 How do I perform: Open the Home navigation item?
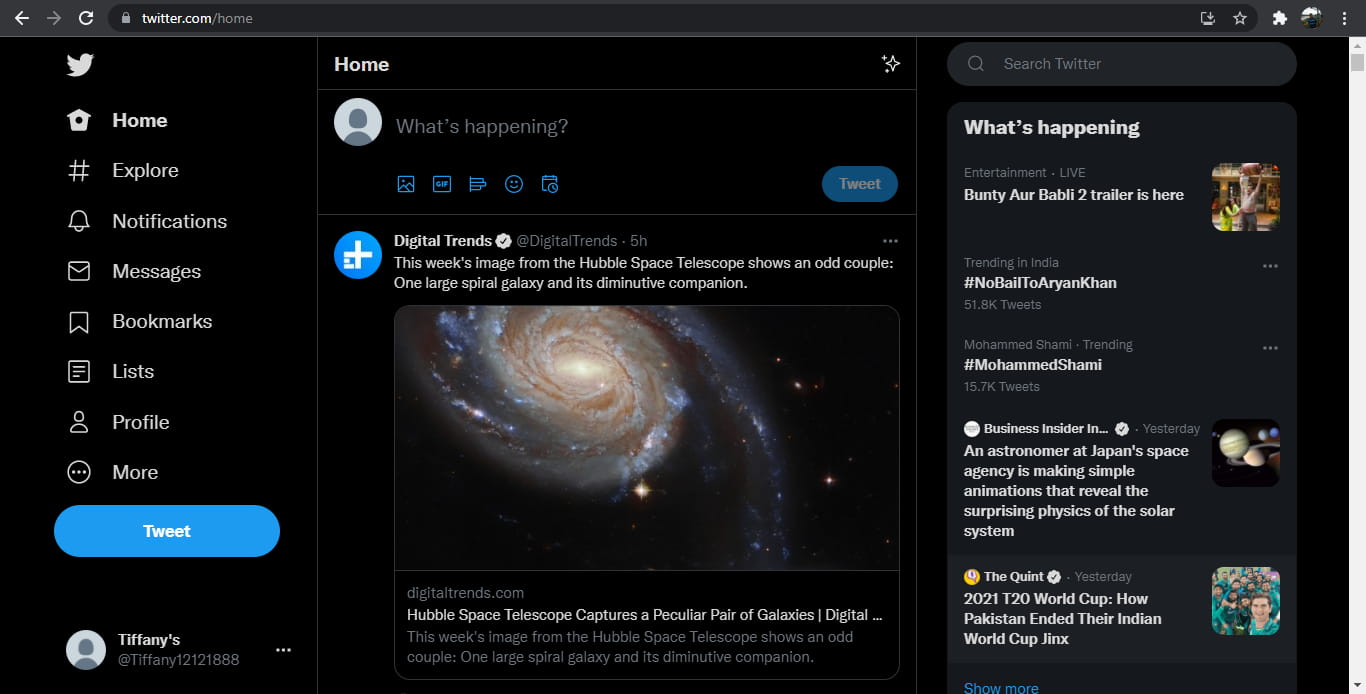click(117, 120)
